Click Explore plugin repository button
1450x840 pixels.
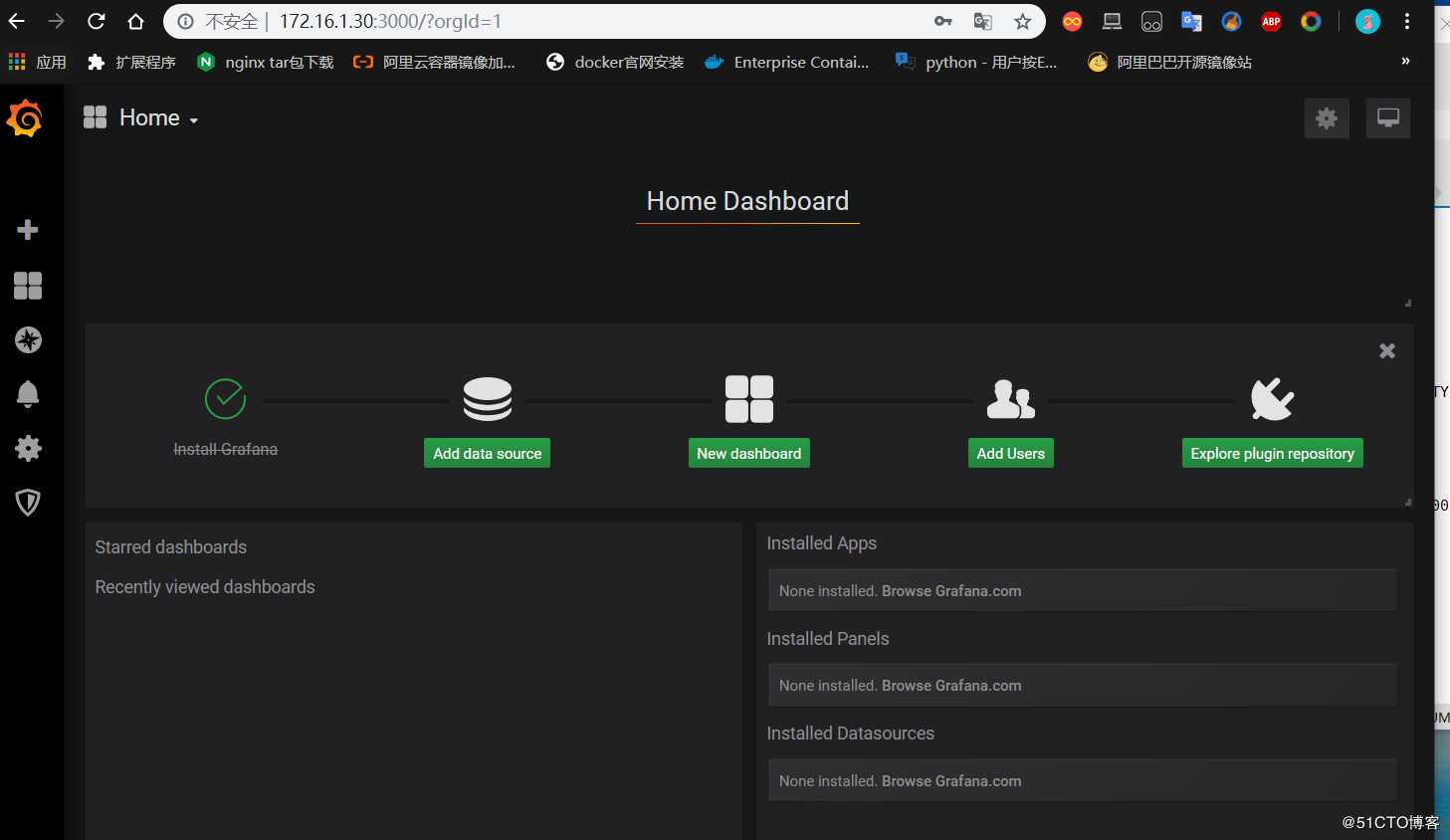coord(1273,453)
